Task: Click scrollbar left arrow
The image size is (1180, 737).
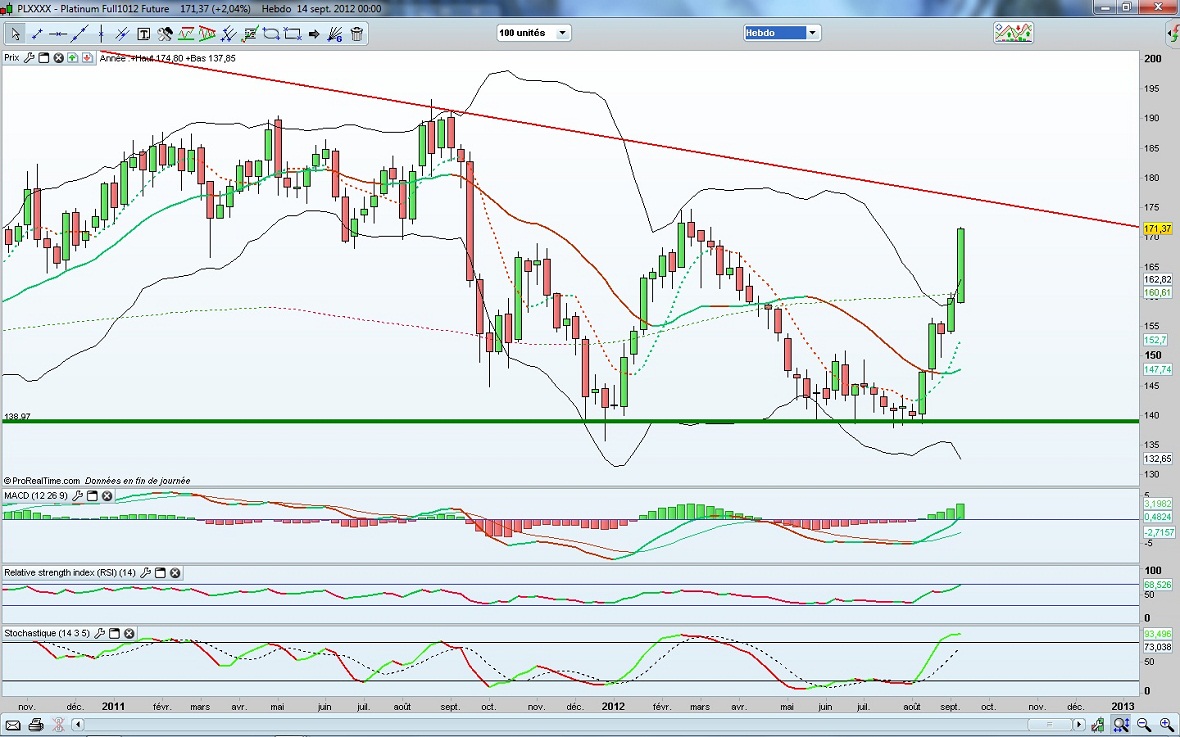Action: (78, 725)
